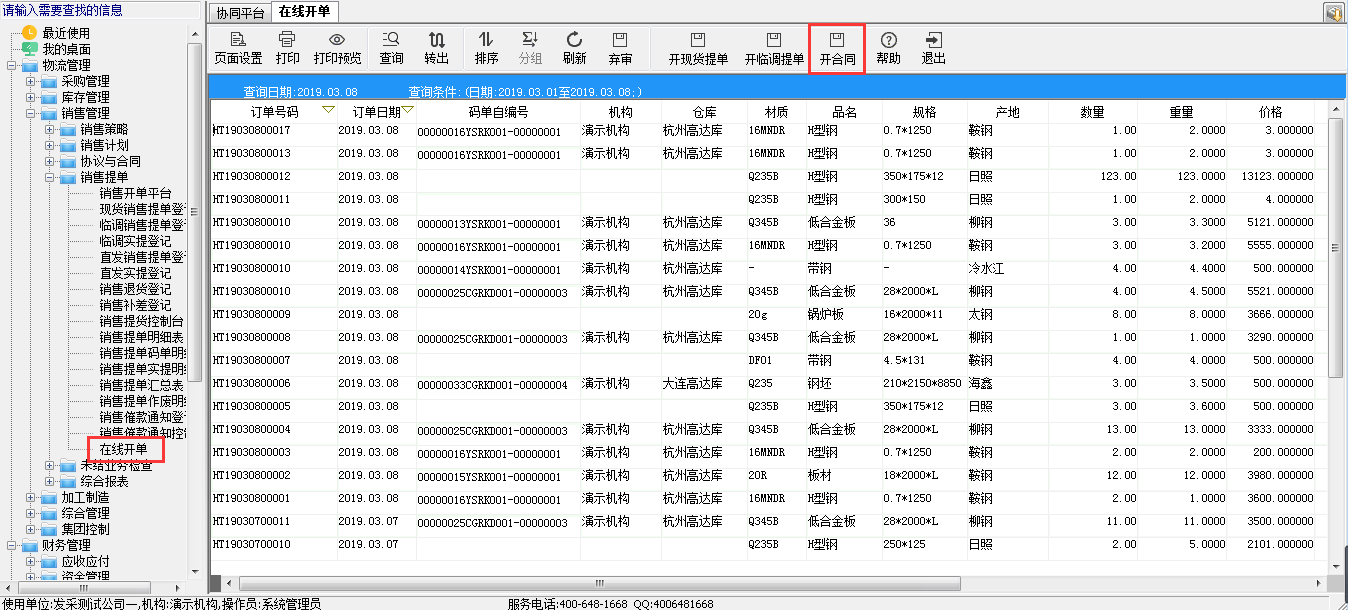Open filter dropdown on 订单号码 column
Image resolution: width=1348 pixels, height=610 pixels.
pyautogui.click(x=328, y=110)
